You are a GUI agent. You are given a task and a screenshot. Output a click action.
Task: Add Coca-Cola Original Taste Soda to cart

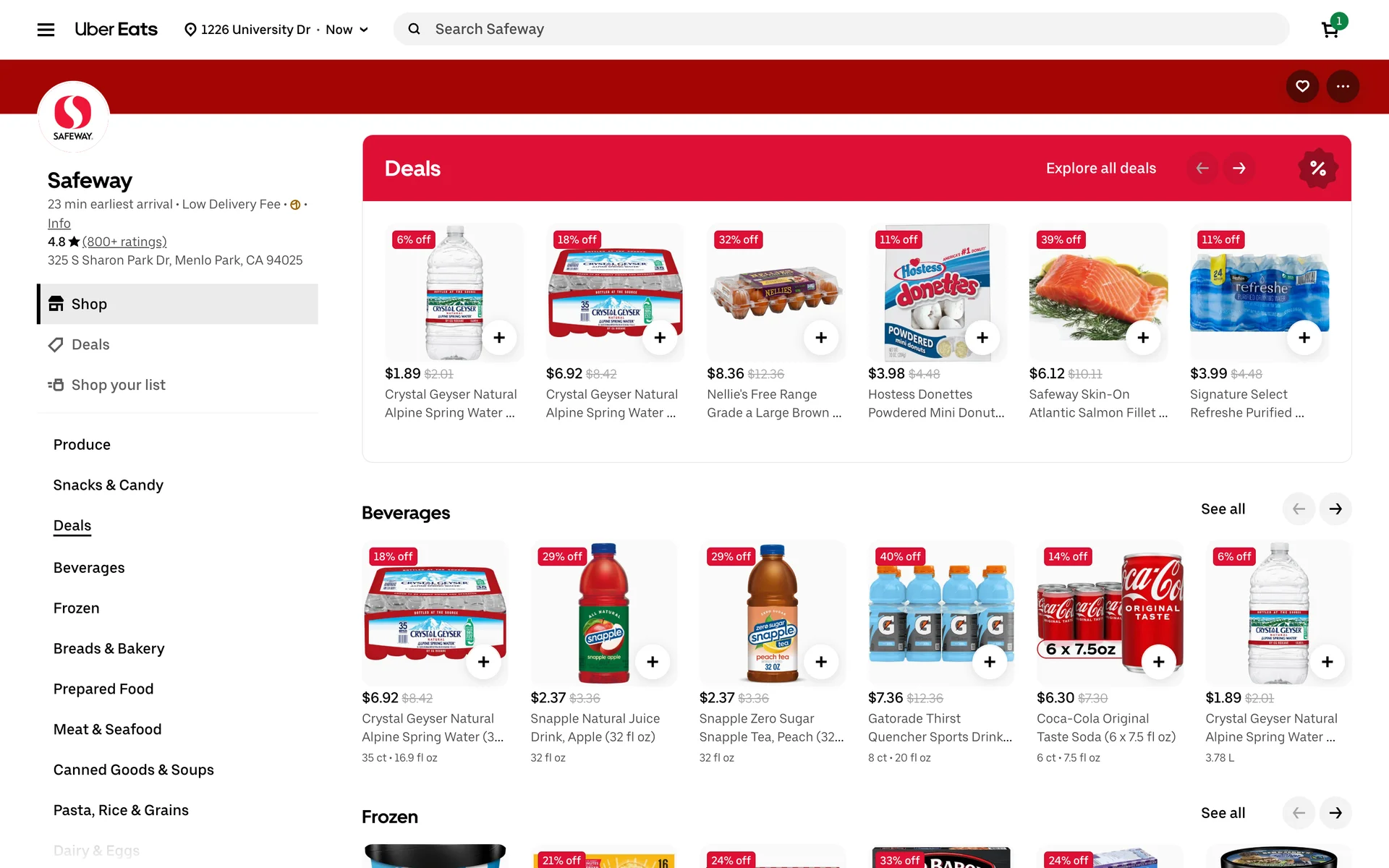pyautogui.click(x=1158, y=661)
